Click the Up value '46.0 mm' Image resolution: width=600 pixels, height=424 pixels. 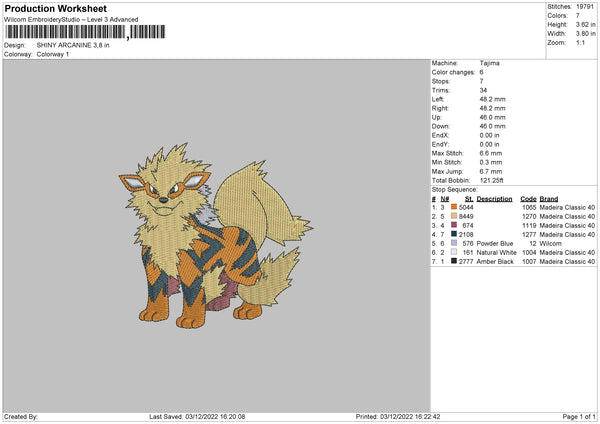coord(492,117)
